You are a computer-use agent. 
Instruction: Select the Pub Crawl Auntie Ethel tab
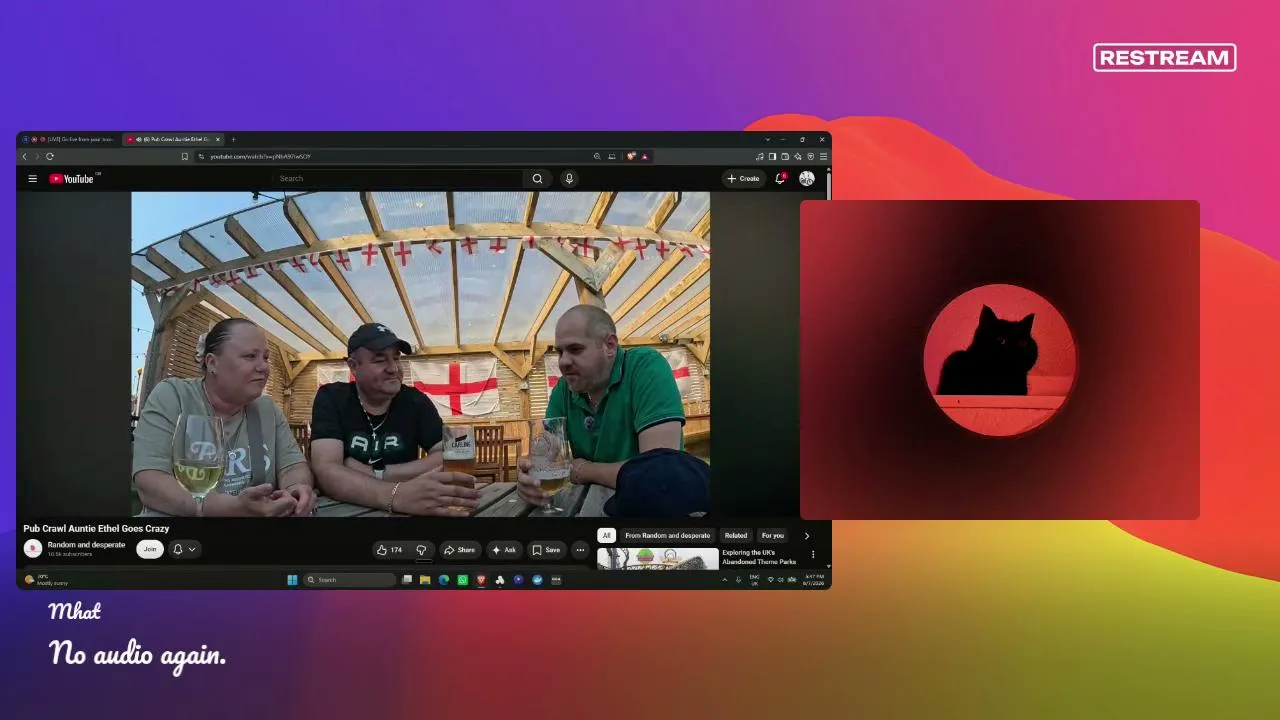[x=173, y=139]
